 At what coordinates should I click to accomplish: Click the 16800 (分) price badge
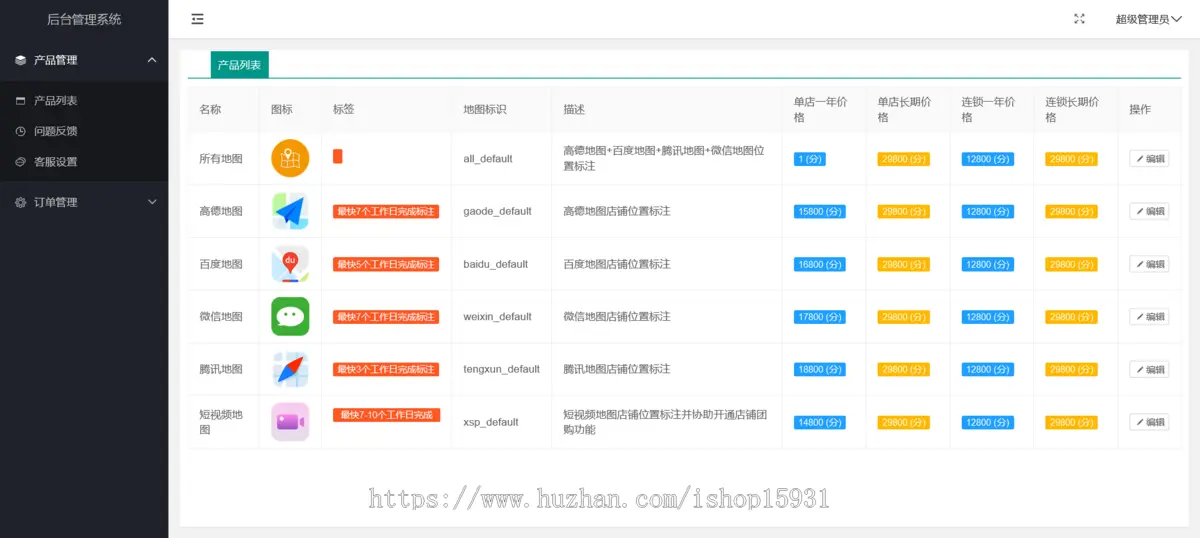pos(819,264)
